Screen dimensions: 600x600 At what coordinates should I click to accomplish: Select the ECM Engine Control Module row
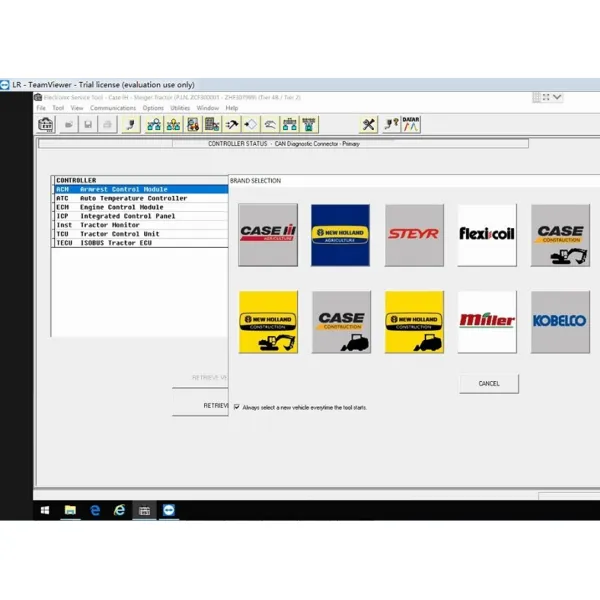(141, 207)
